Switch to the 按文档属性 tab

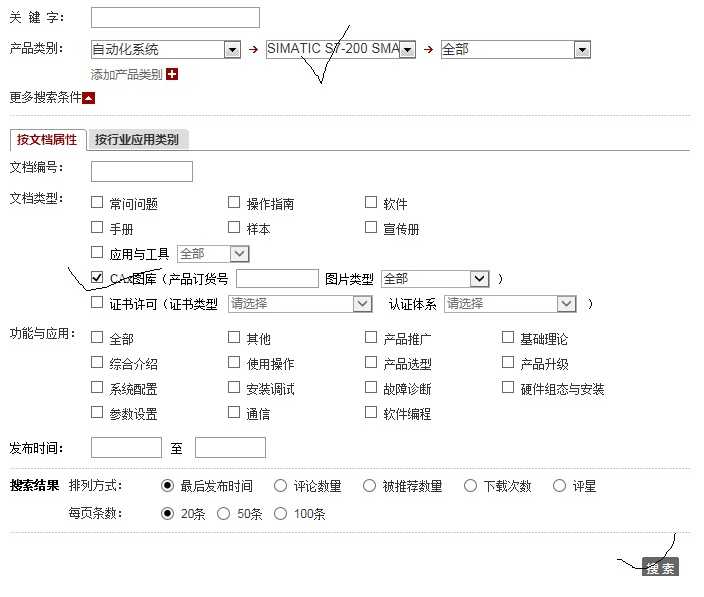47,140
